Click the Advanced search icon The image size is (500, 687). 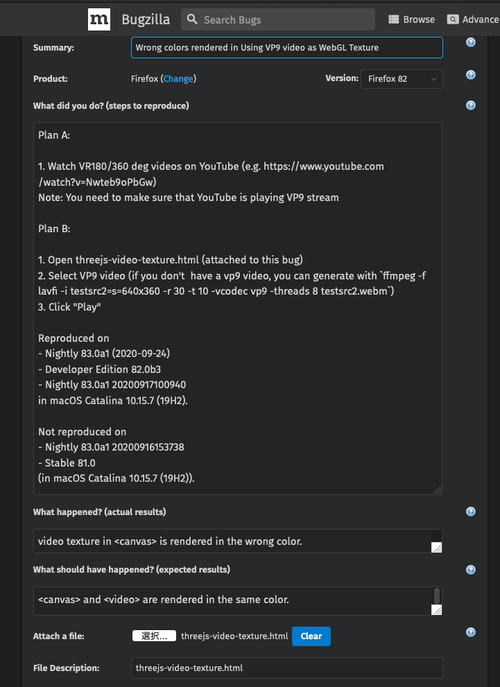(x=453, y=19)
